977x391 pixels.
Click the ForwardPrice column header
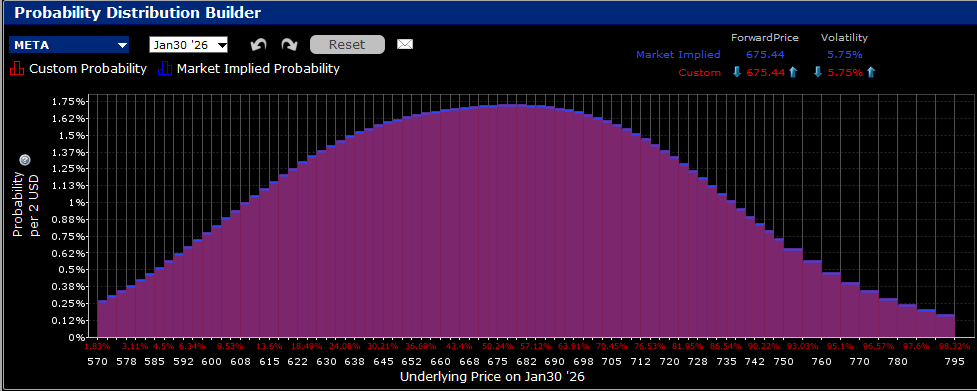(765, 38)
